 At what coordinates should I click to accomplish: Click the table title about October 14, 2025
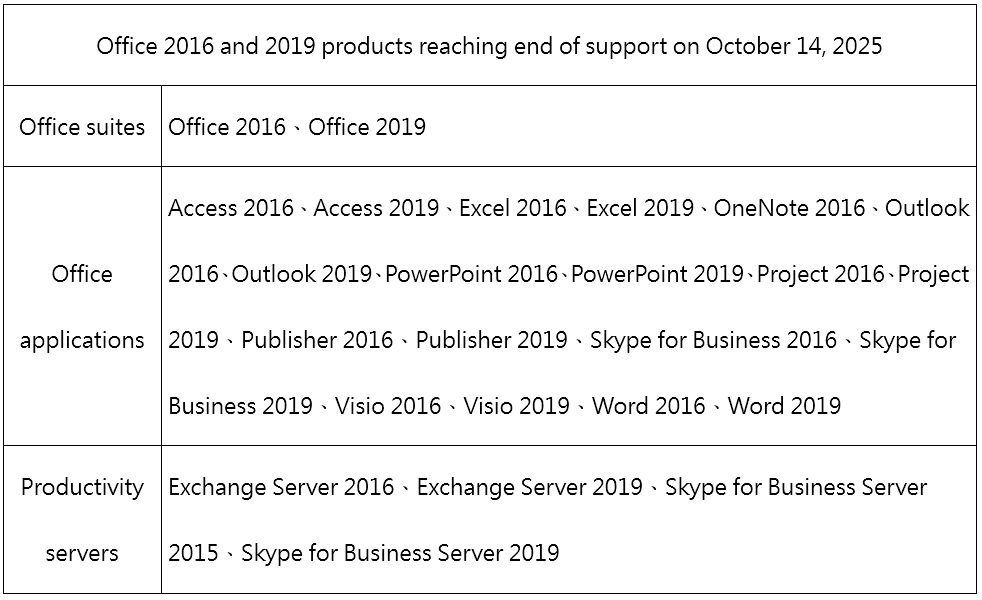point(489,46)
